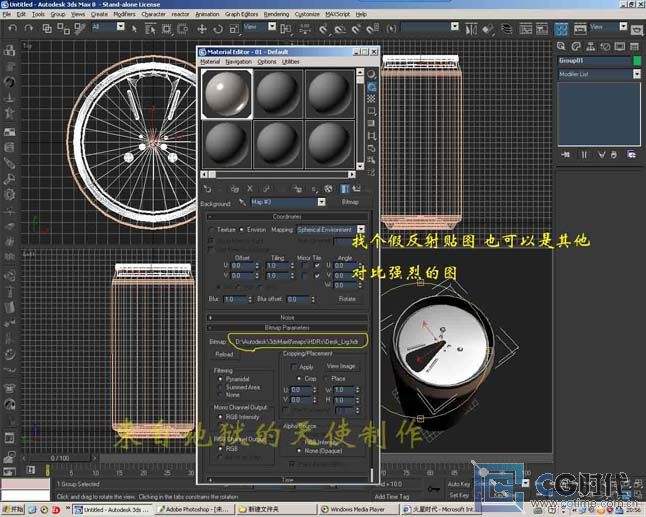Click Show End Result icon in Material Editor
The image size is (646, 517).
pos(344,189)
